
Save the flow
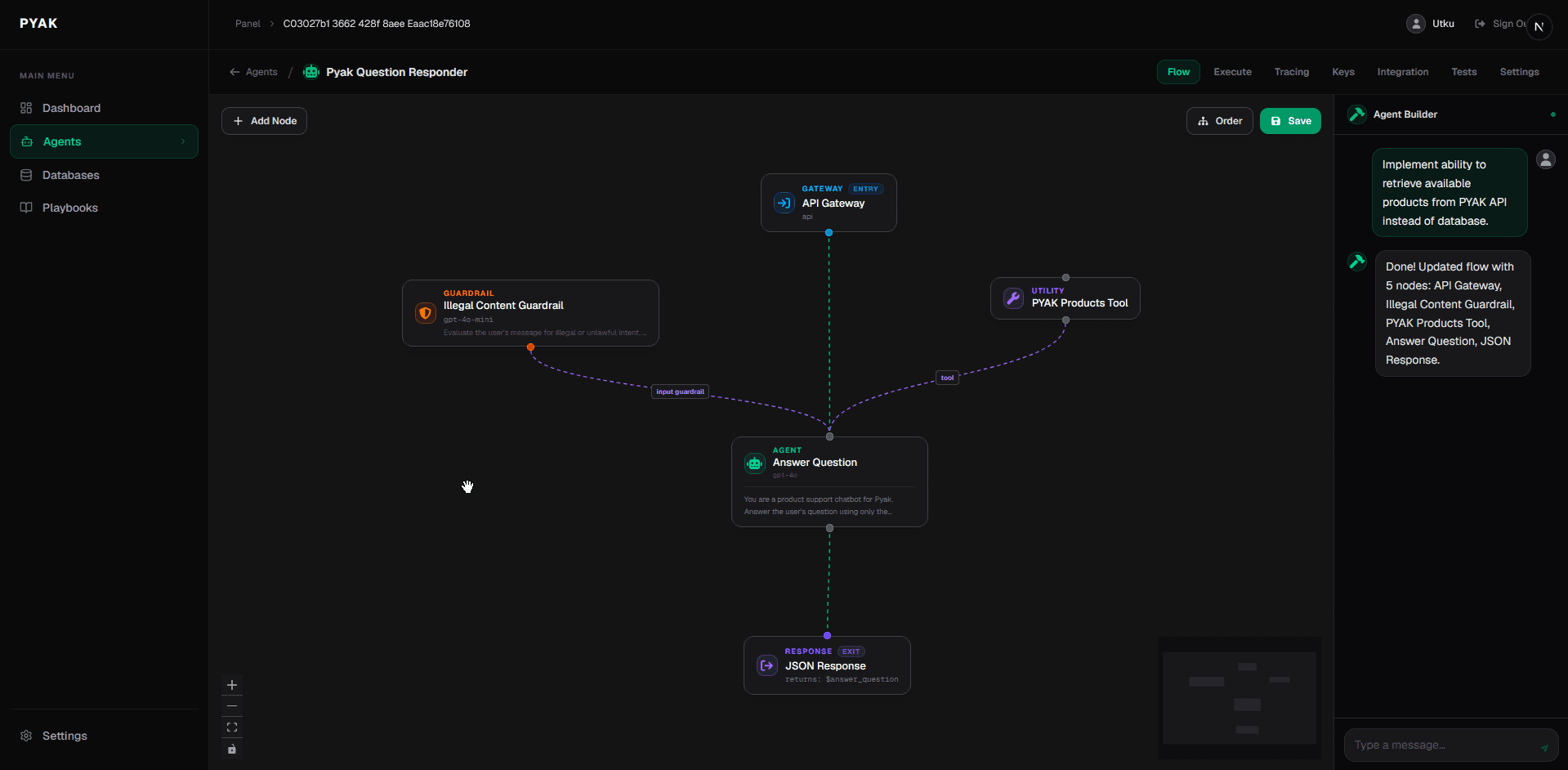pos(1290,121)
